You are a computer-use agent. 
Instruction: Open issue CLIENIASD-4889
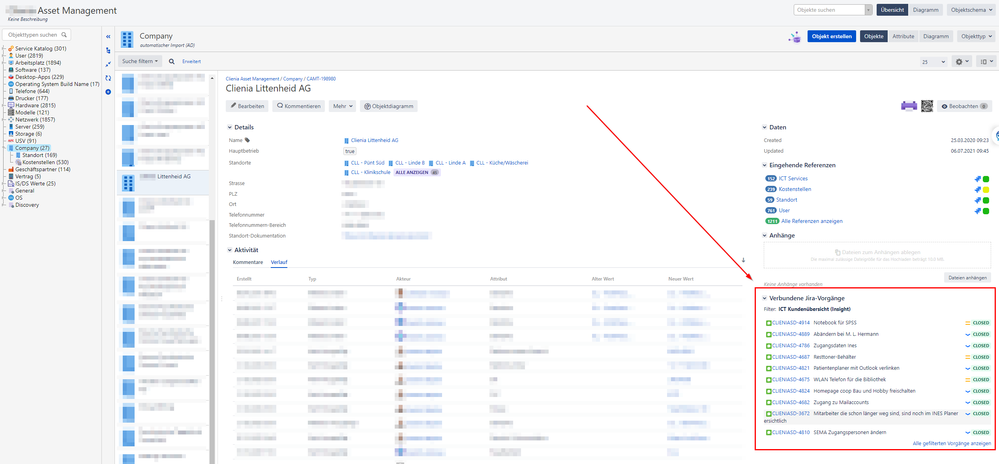click(x=790, y=334)
